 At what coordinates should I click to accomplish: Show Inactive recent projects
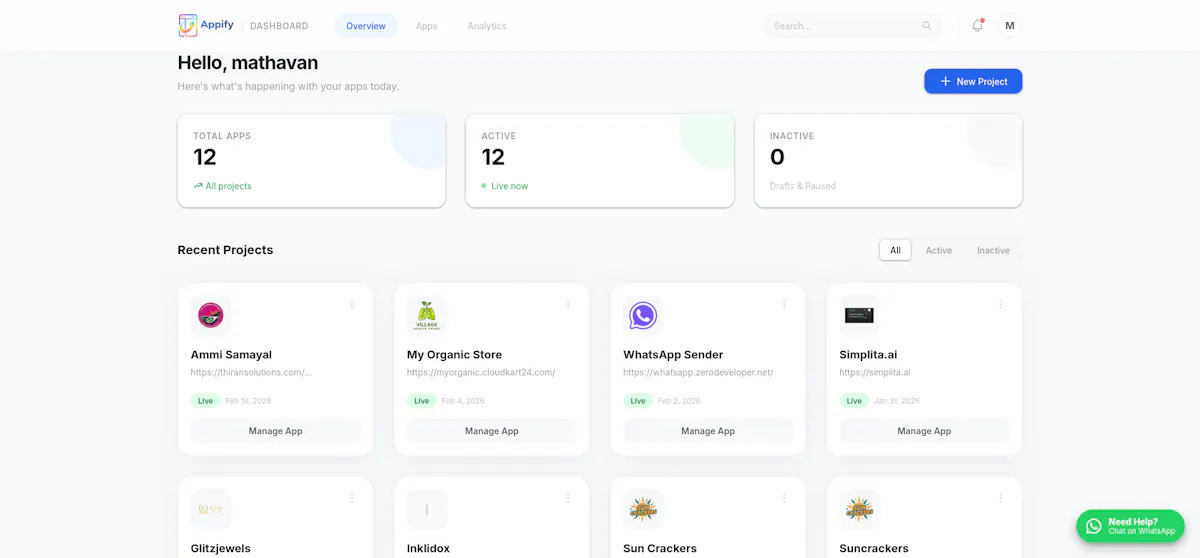click(993, 250)
